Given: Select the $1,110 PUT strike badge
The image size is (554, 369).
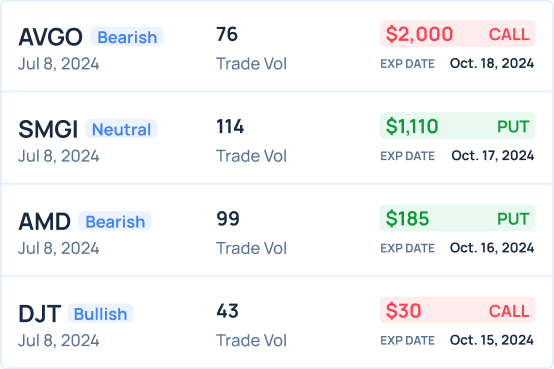Looking at the screenshot, I should click(x=458, y=126).
